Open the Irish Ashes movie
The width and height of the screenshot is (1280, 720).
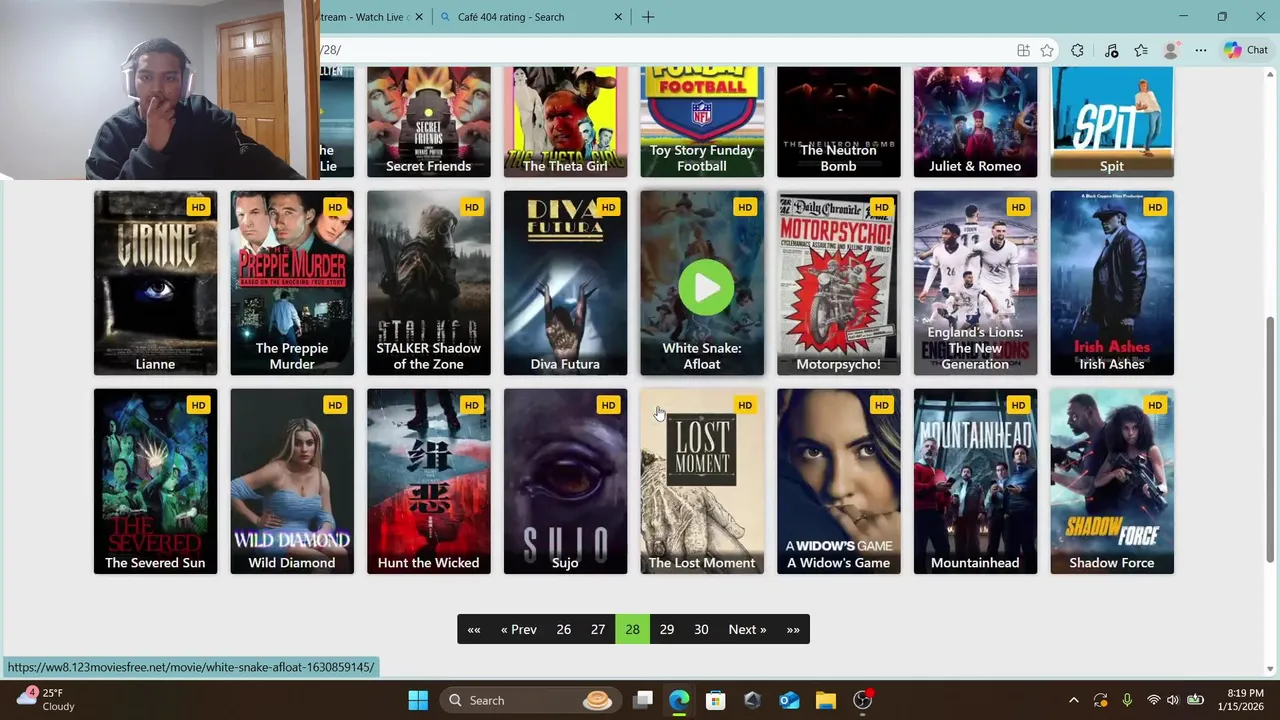(1112, 283)
